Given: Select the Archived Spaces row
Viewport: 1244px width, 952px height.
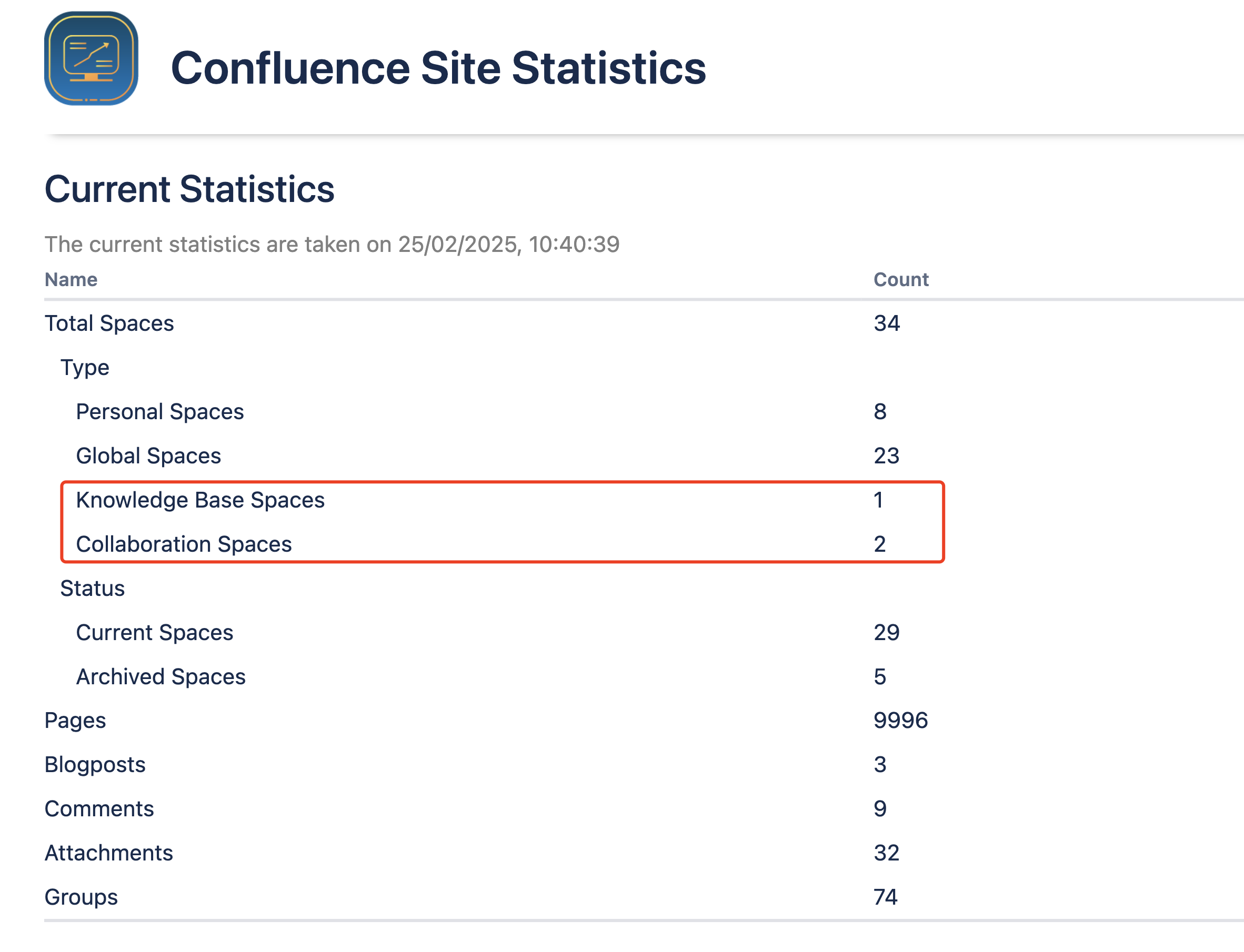Looking at the screenshot, I should [161, 676].
